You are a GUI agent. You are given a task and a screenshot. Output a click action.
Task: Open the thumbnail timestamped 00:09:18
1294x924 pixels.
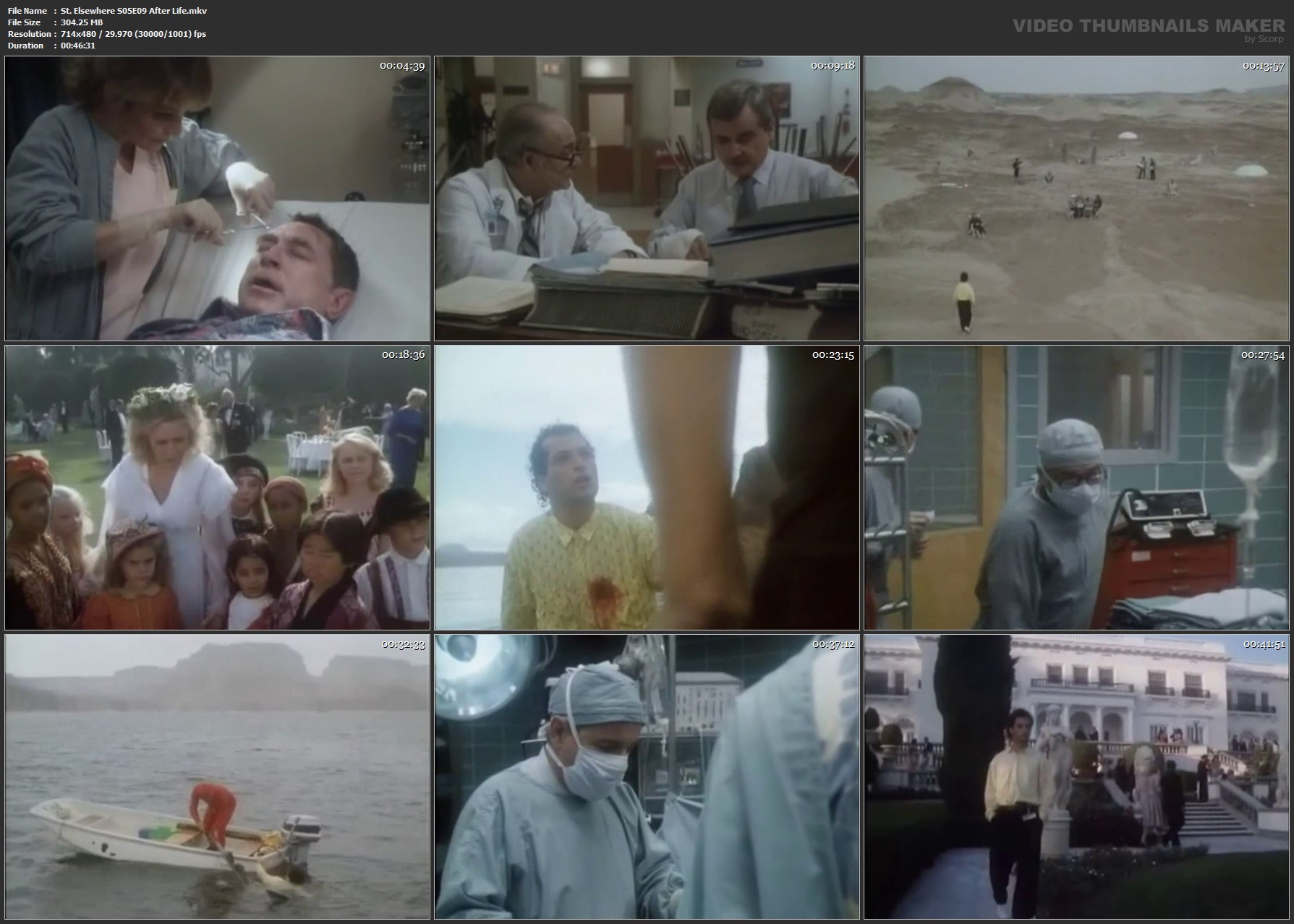pos(647,198)
